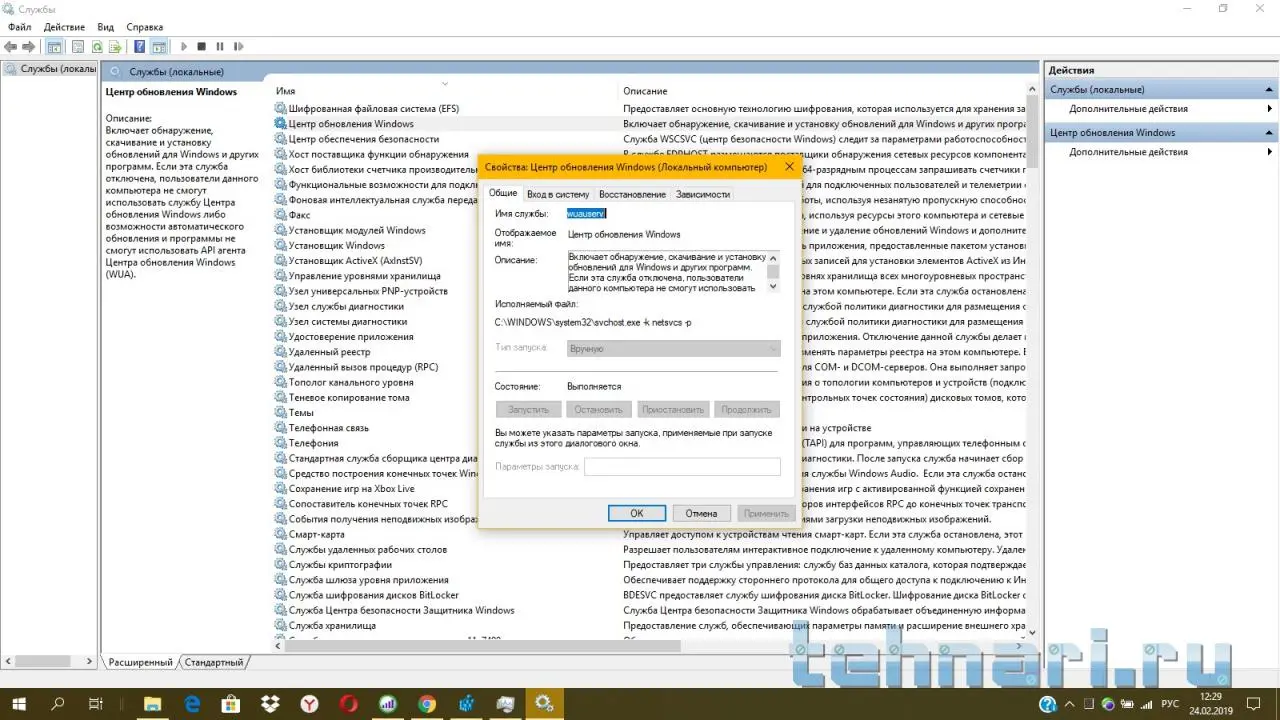Open the Тип запуска dropdown
The image size is (1280, 720).
673,348
